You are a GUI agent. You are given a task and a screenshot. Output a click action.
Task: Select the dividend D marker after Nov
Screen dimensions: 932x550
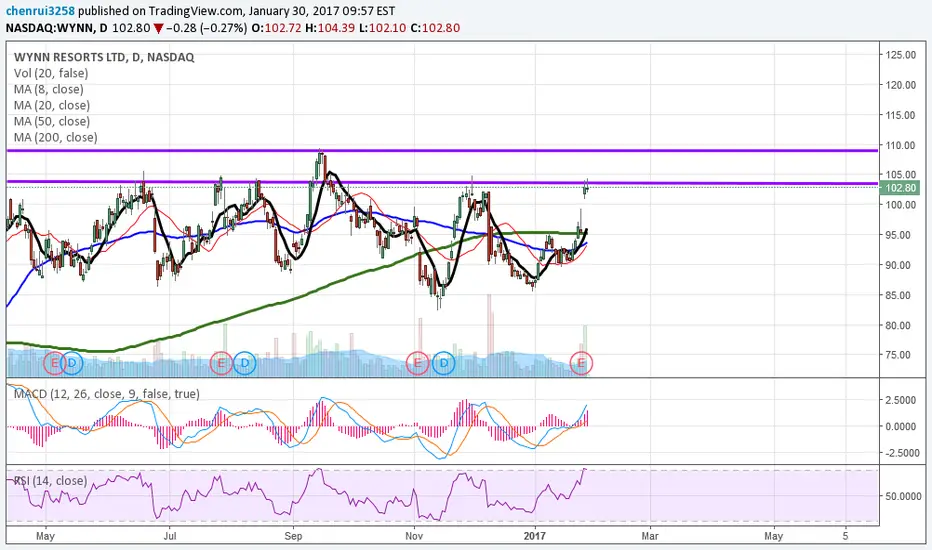(443, 363)
